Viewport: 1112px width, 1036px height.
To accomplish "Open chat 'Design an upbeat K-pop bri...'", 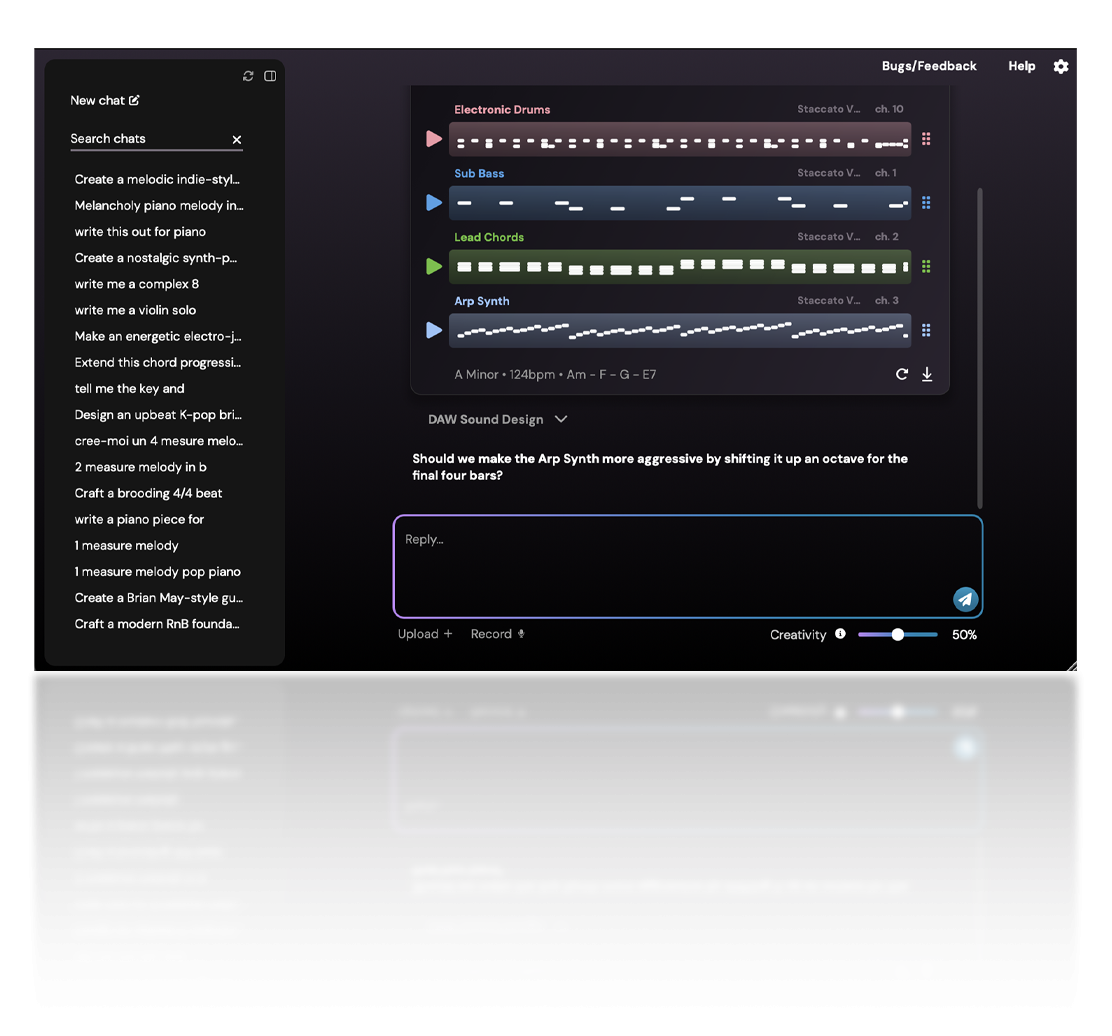I will (x=158, y=416).
